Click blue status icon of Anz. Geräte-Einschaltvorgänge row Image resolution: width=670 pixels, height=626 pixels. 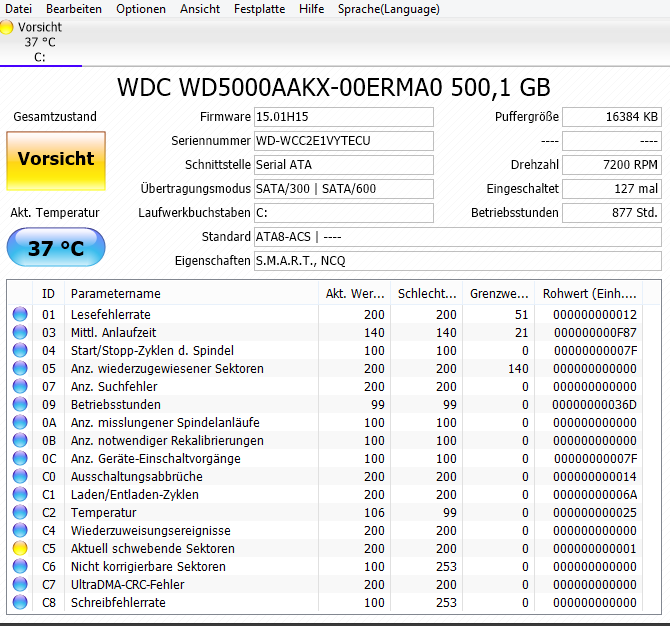20,458
